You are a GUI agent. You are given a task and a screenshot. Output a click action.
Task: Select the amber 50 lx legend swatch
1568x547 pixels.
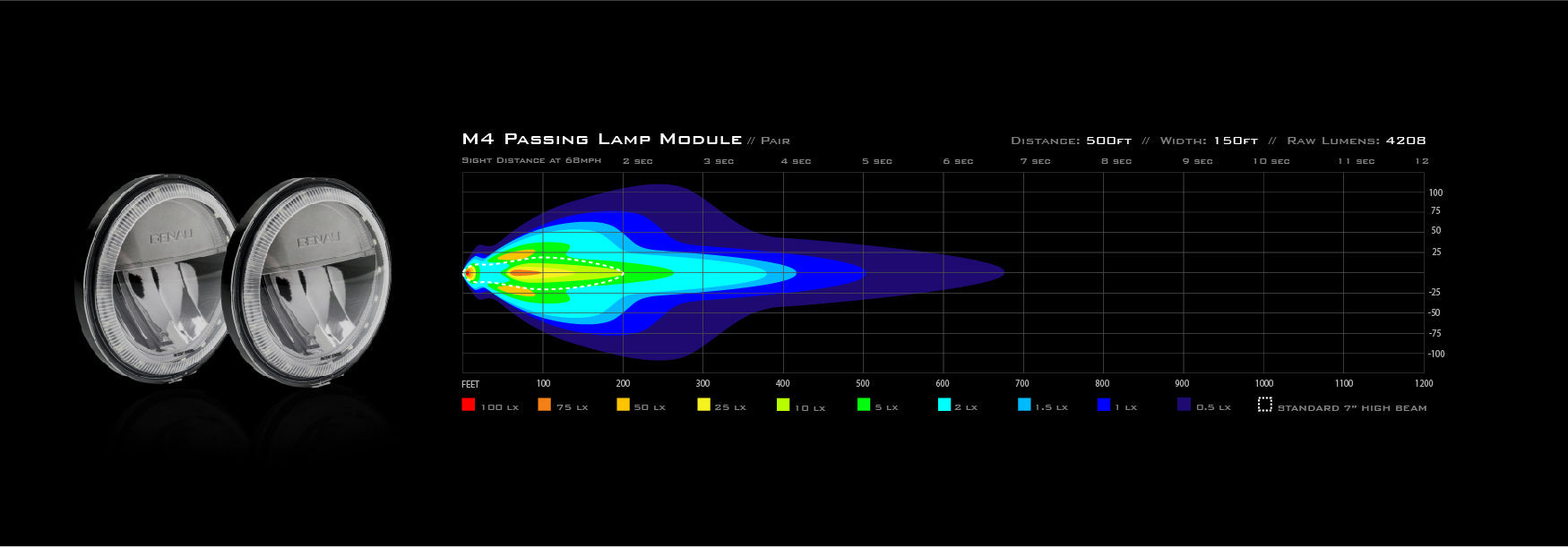pyautogui.click(x=623, y=405)
